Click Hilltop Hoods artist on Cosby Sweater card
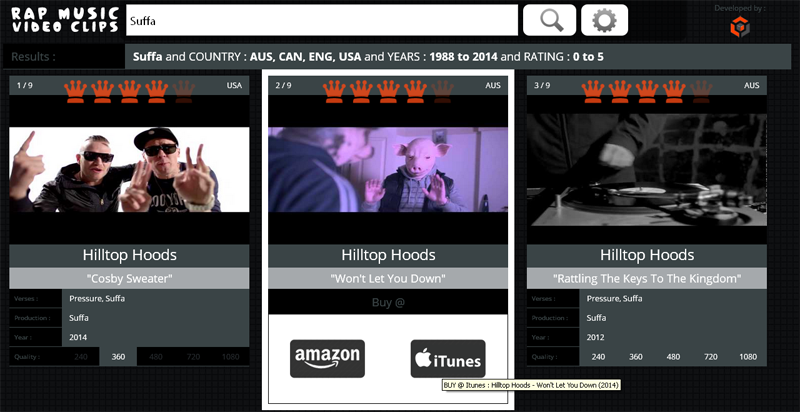800x412 pixels. point(129,255)
